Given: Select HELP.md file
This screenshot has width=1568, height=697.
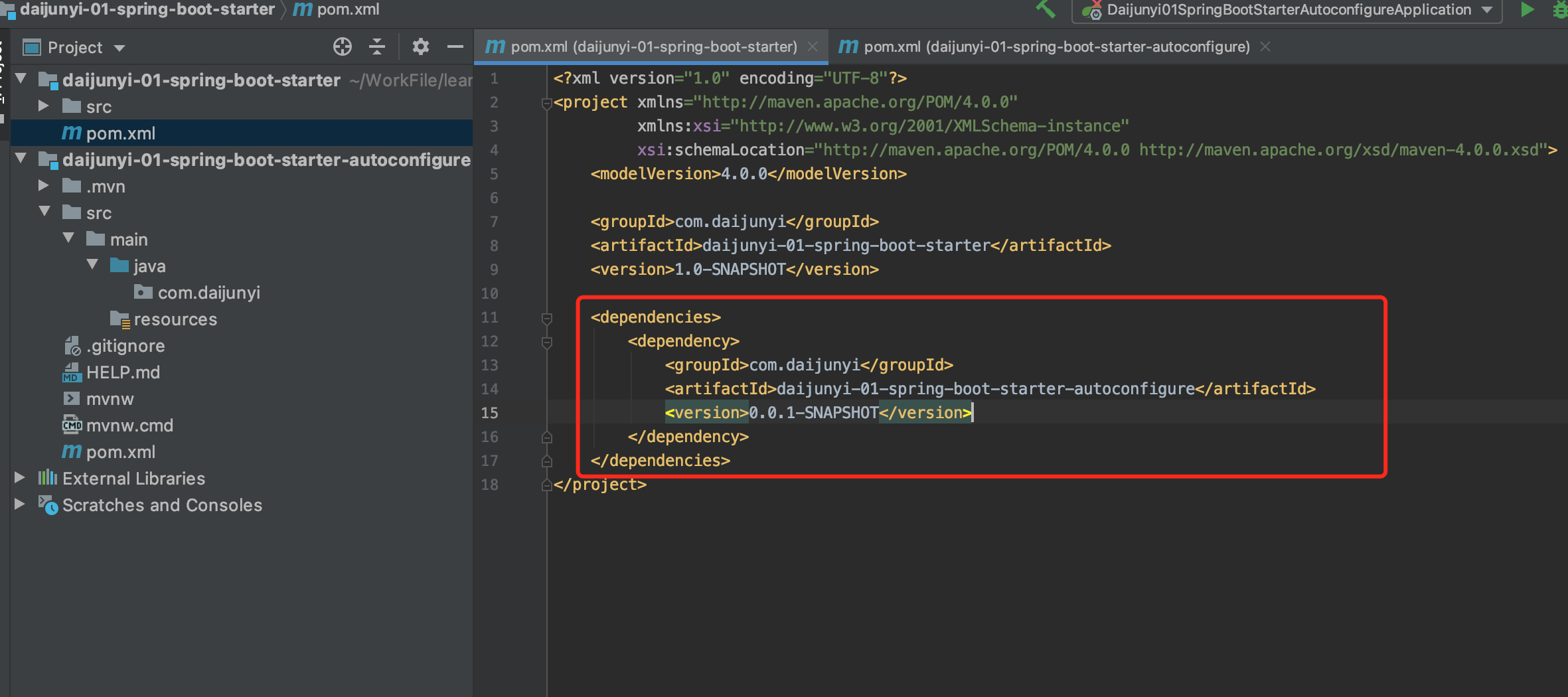Looking at the screenshot, I should click(123, 372).
